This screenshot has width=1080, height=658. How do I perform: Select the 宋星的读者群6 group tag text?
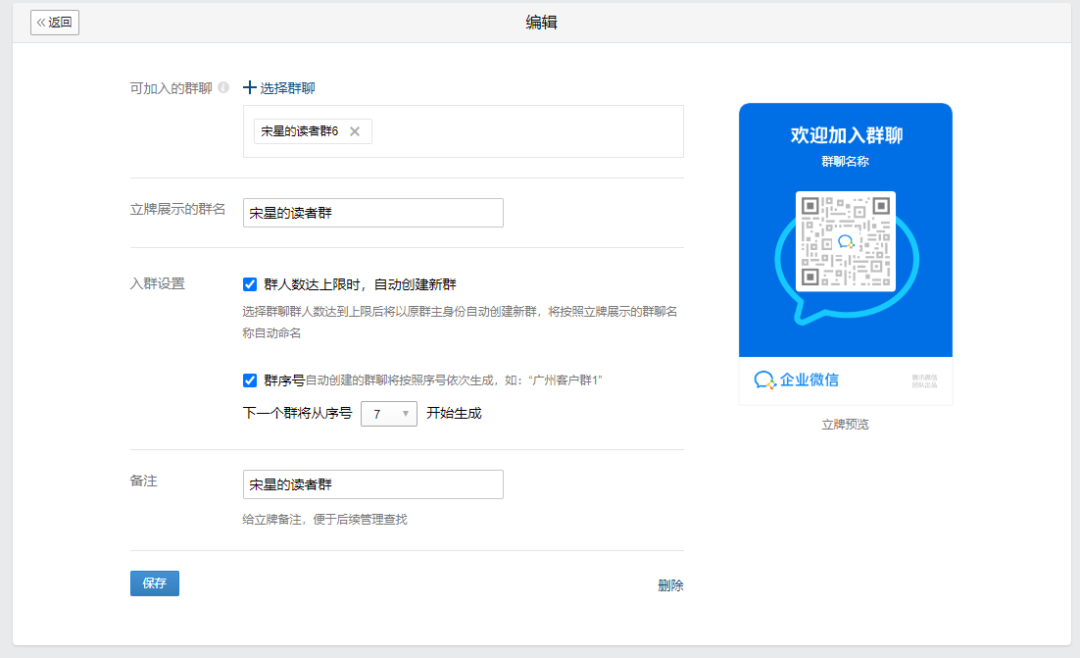click(x=300, y=131)
